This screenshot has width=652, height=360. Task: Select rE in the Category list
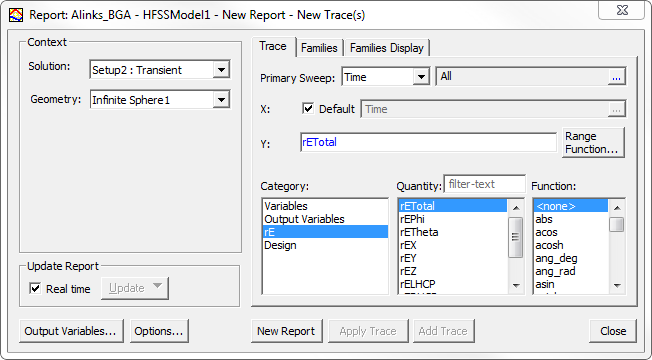[326, 232]
